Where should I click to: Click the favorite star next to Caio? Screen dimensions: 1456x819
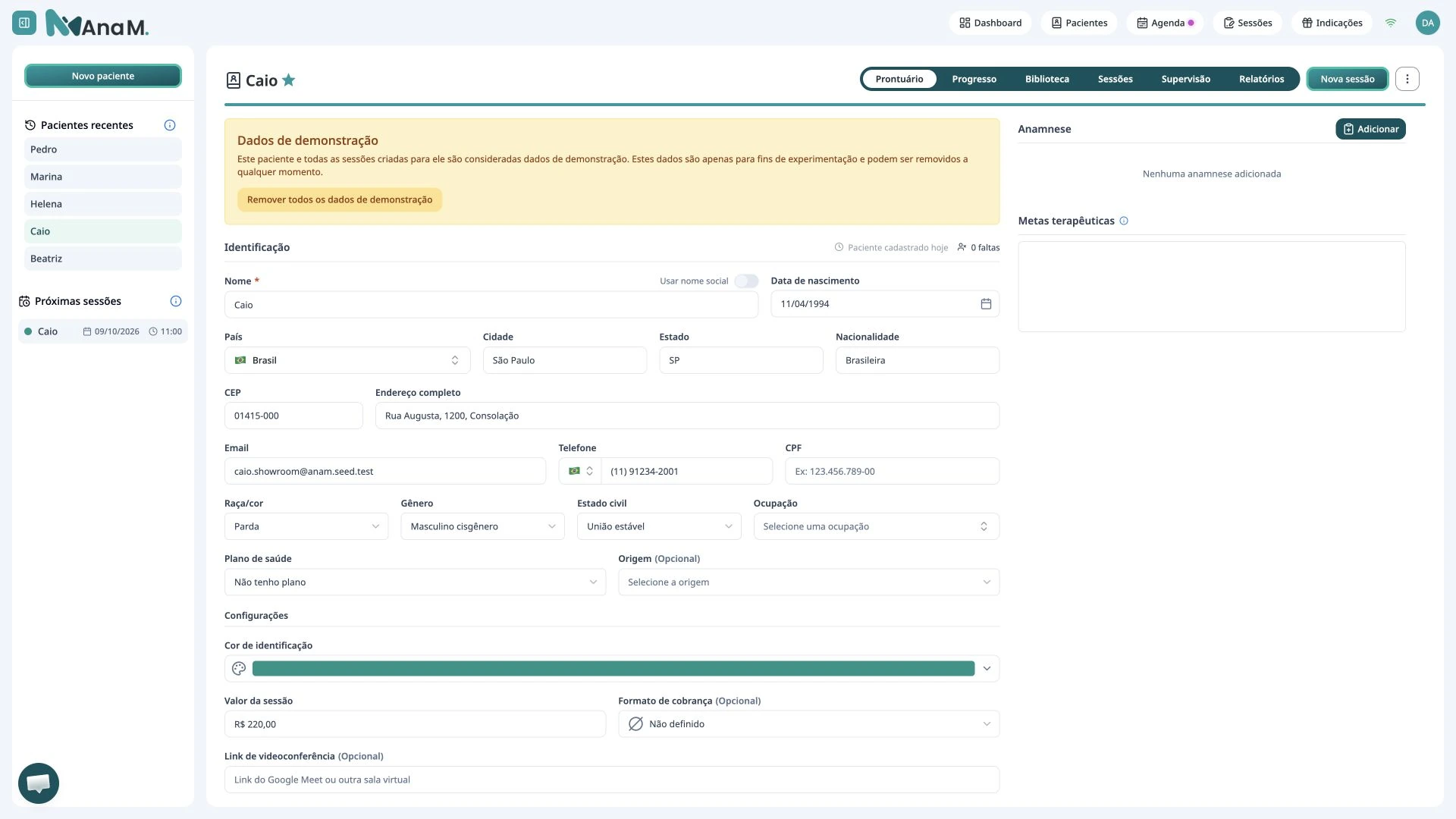click(289, 80)
